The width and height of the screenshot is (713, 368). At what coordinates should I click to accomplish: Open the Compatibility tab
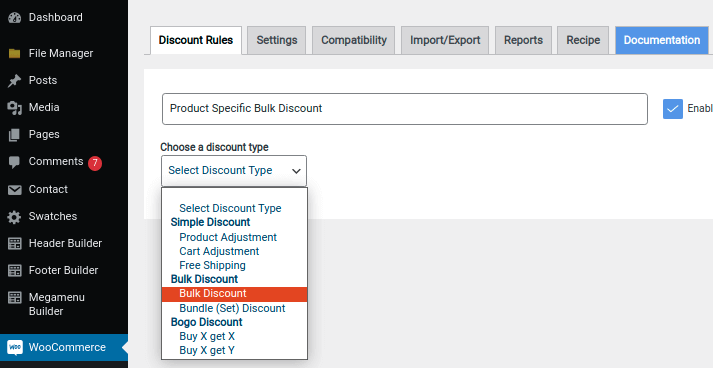(x=354, y=40)
